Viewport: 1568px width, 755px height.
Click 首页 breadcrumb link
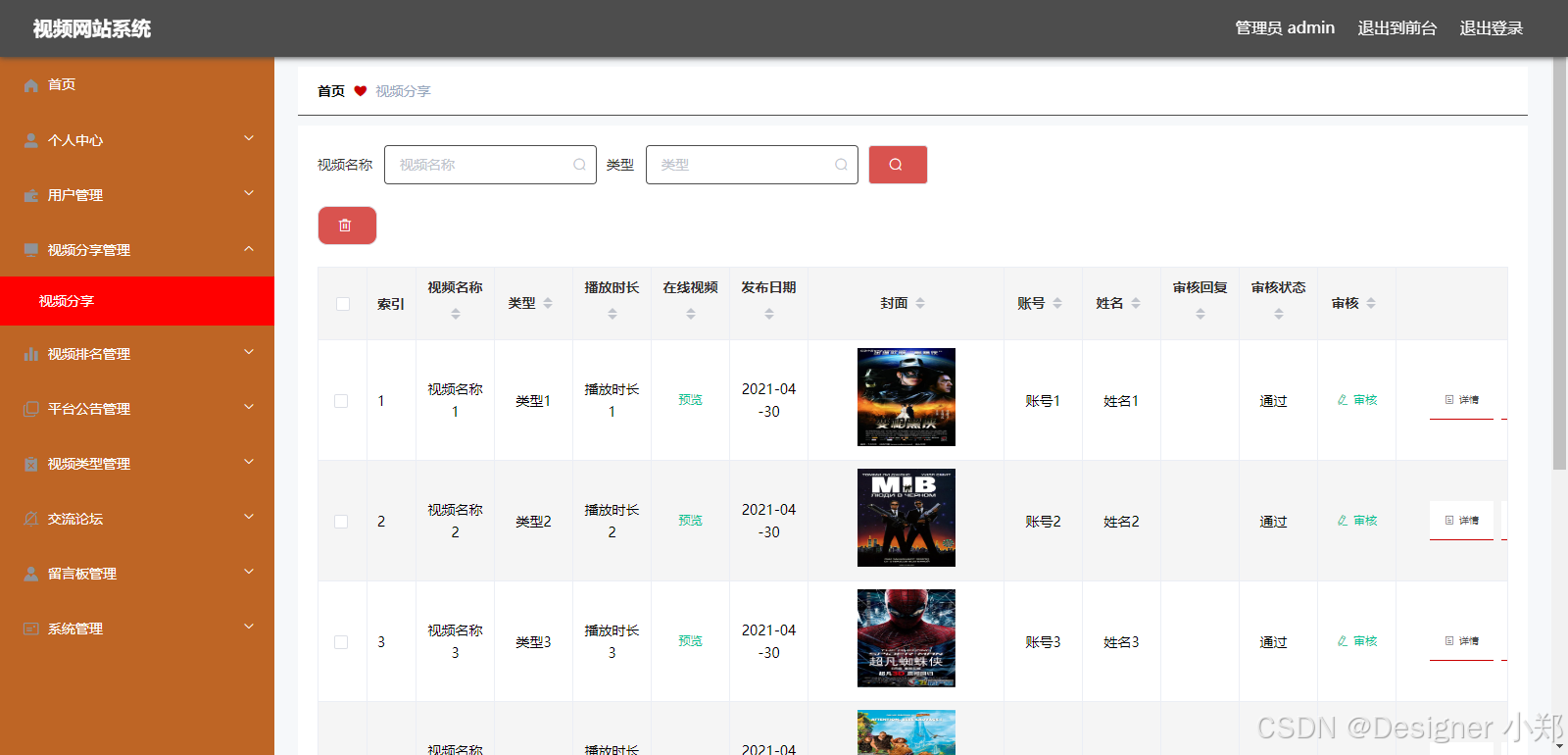[x=331, y=91]
